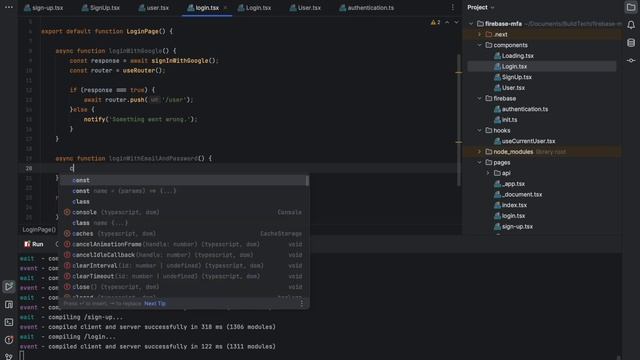Click the LoginPage() breadcrumb

(39, 230)
